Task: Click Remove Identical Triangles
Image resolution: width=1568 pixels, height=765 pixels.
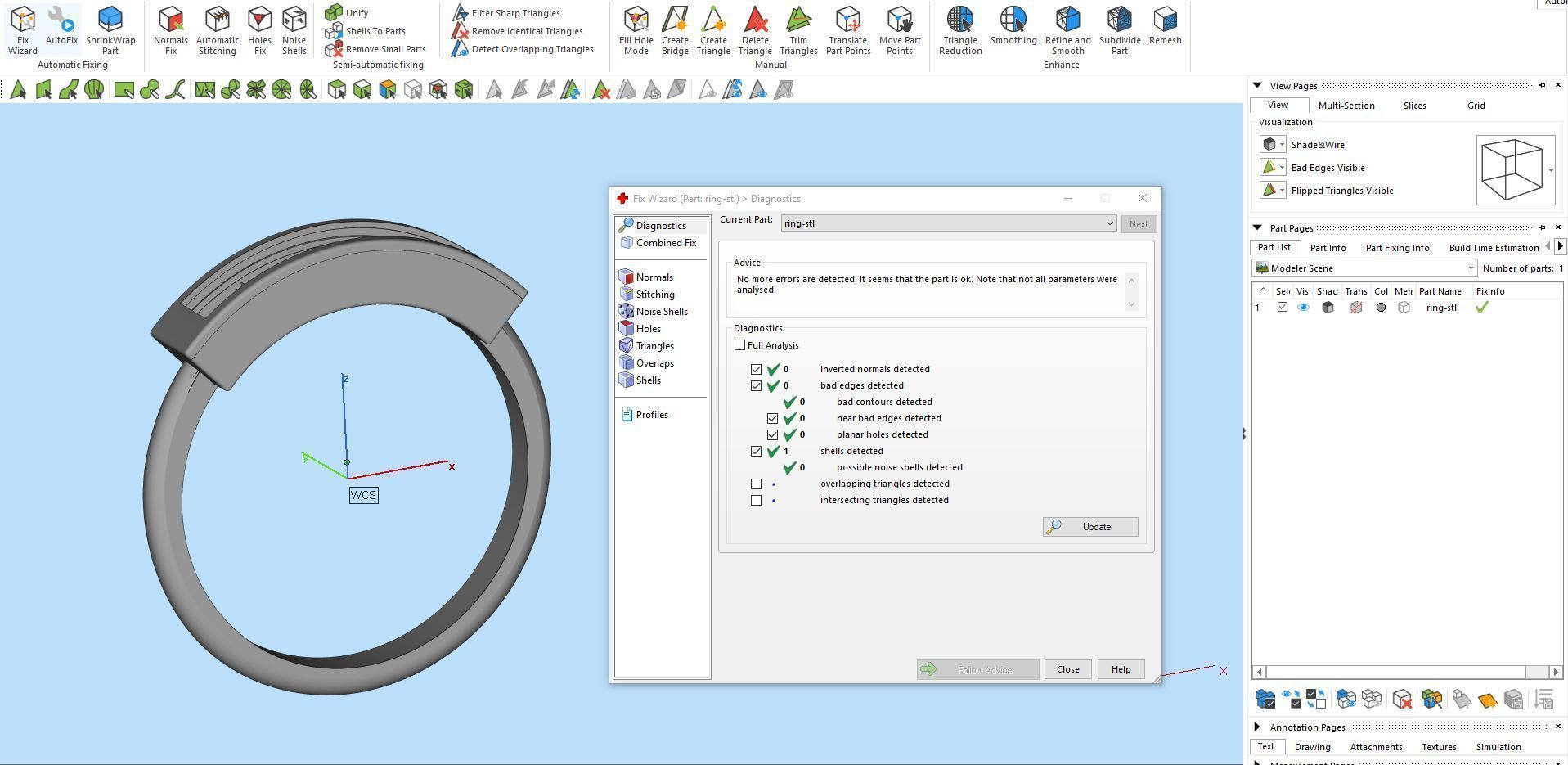Action: pos(518,31)
